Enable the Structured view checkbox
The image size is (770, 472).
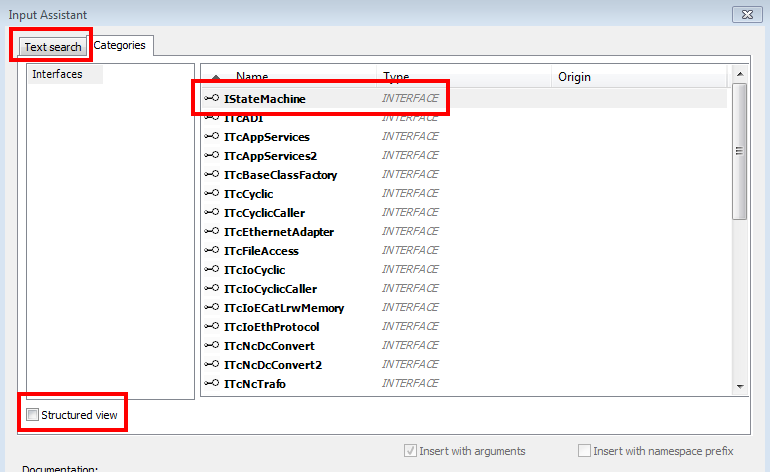click(32, 415)
